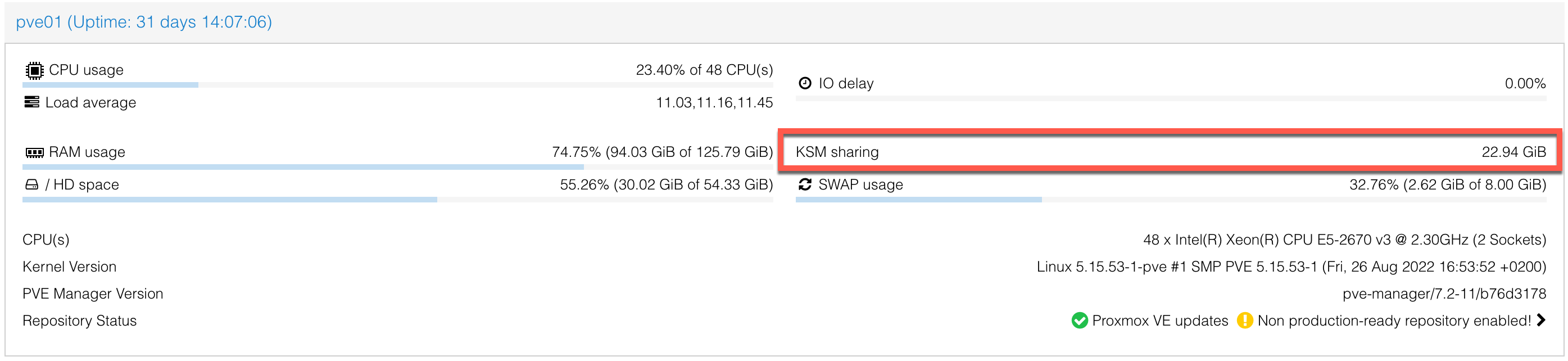Viewport: 1568px width, 361px height.
Task: Click the RAM usage memory icon
Action: [34, 152]
